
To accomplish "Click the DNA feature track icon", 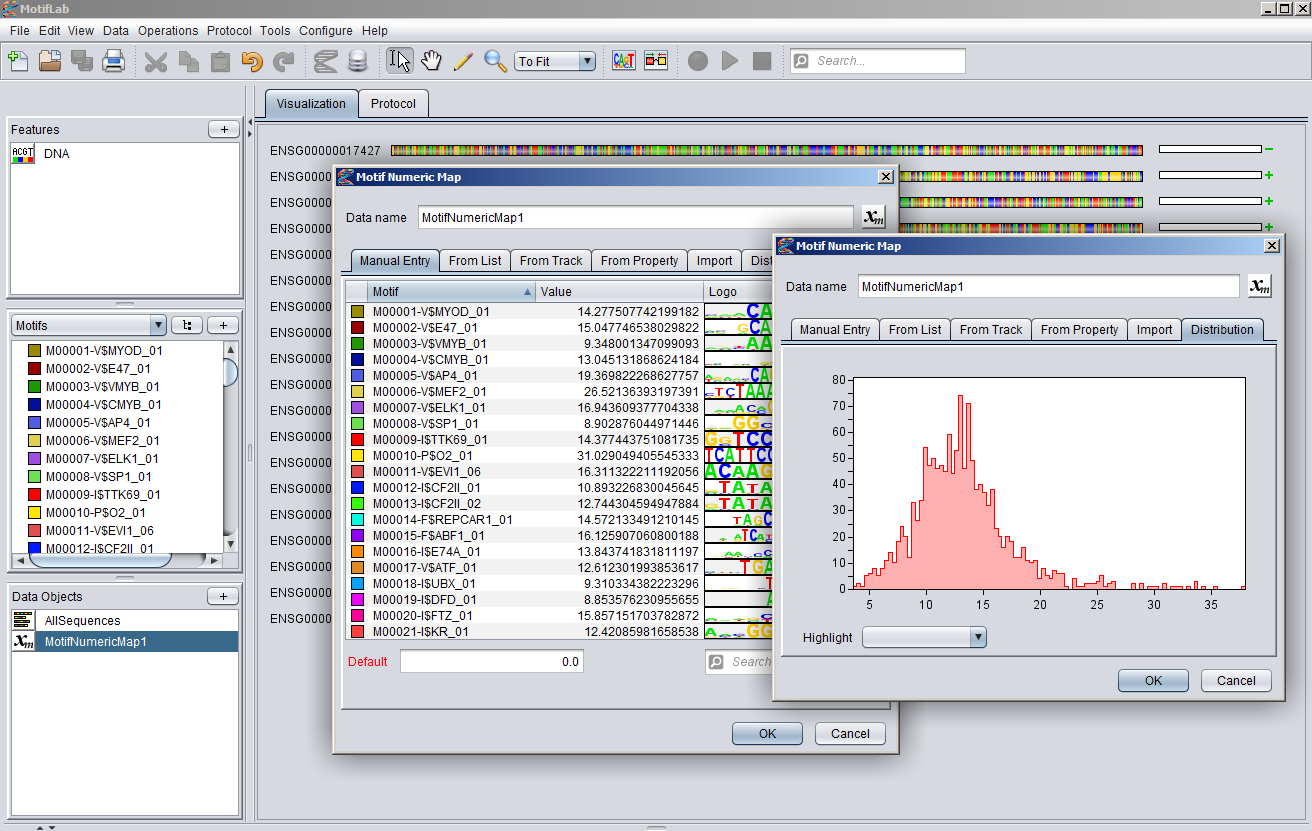I will click(23, 154).
